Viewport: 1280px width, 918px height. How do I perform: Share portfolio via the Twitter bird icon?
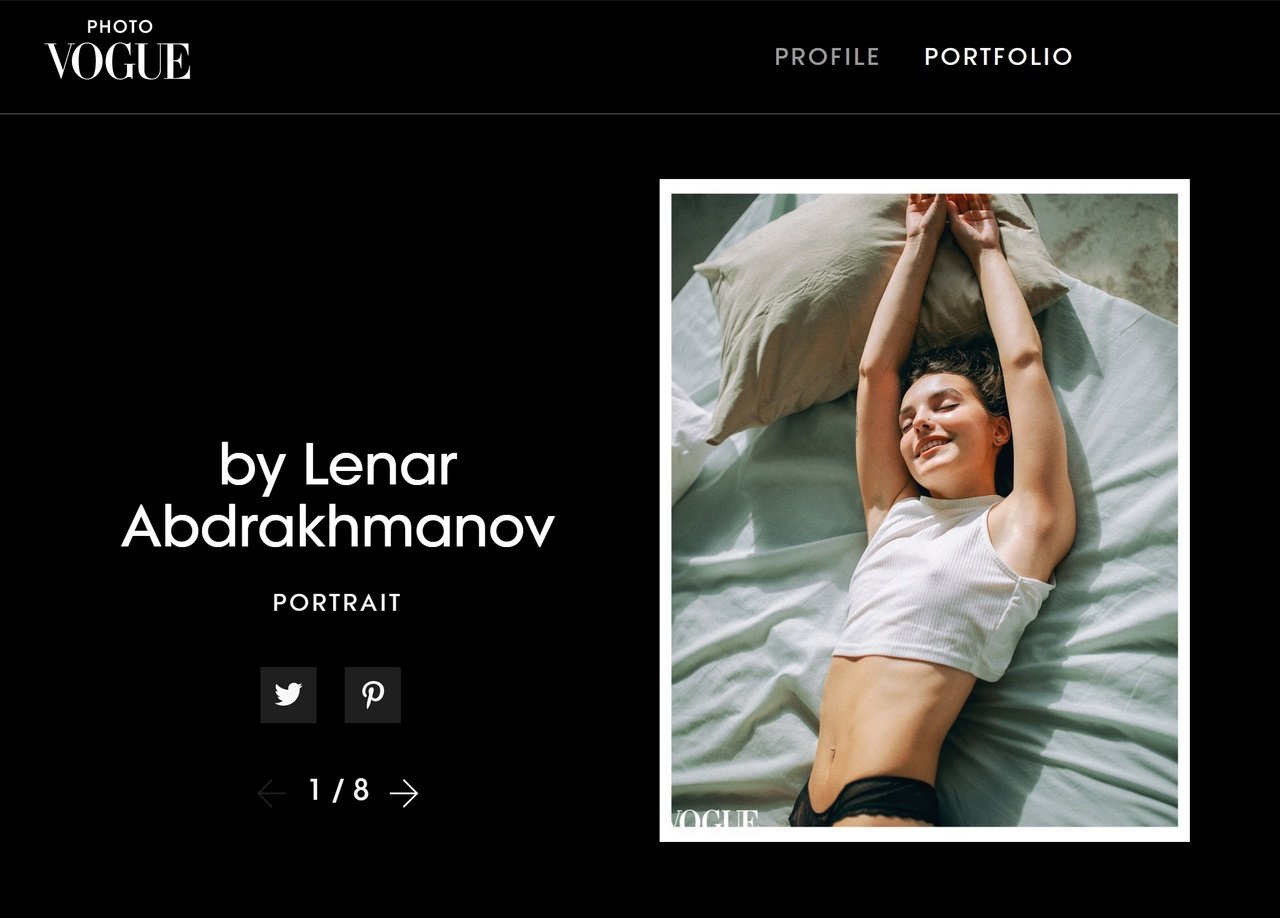coord(288,695)
